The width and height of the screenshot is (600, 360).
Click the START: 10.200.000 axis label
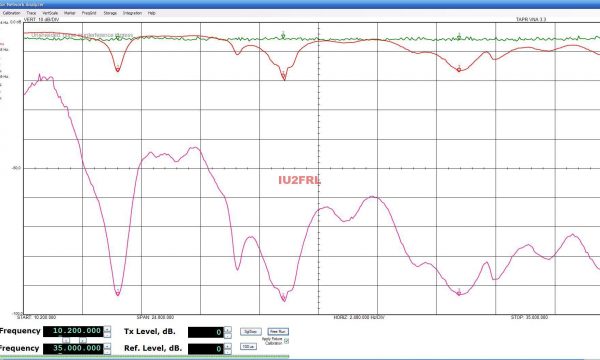(37, 317)
